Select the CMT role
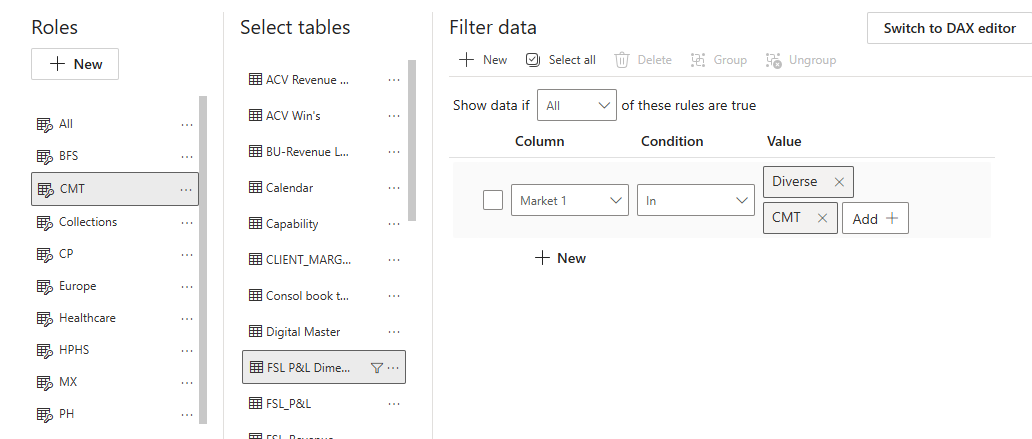1032x439 pixels. 115,190
